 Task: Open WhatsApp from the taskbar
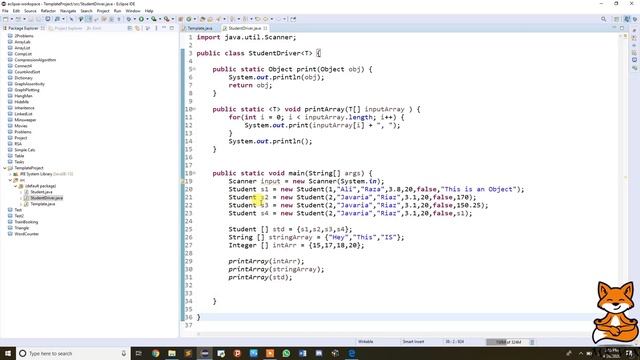point(286,353)
